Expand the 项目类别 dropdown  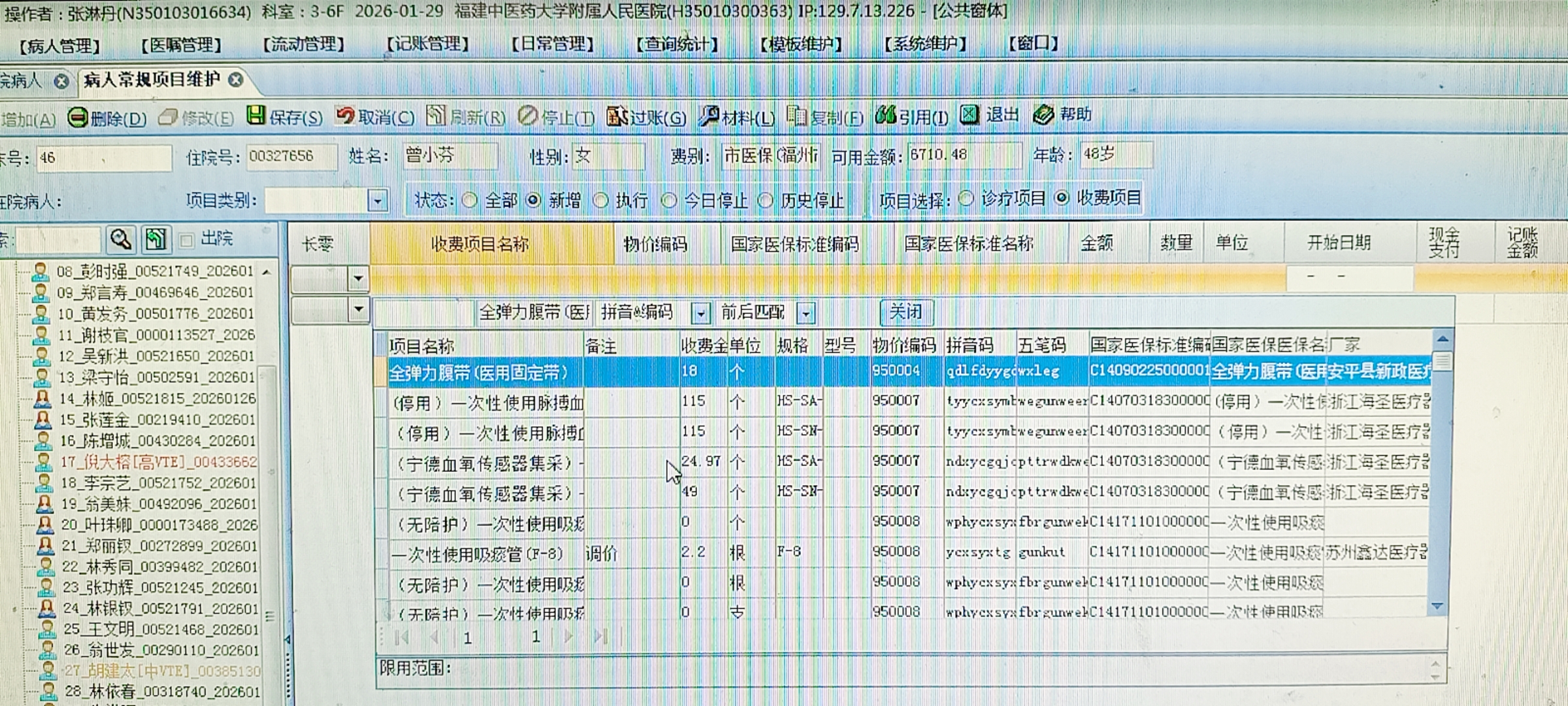tap(377, 201)
